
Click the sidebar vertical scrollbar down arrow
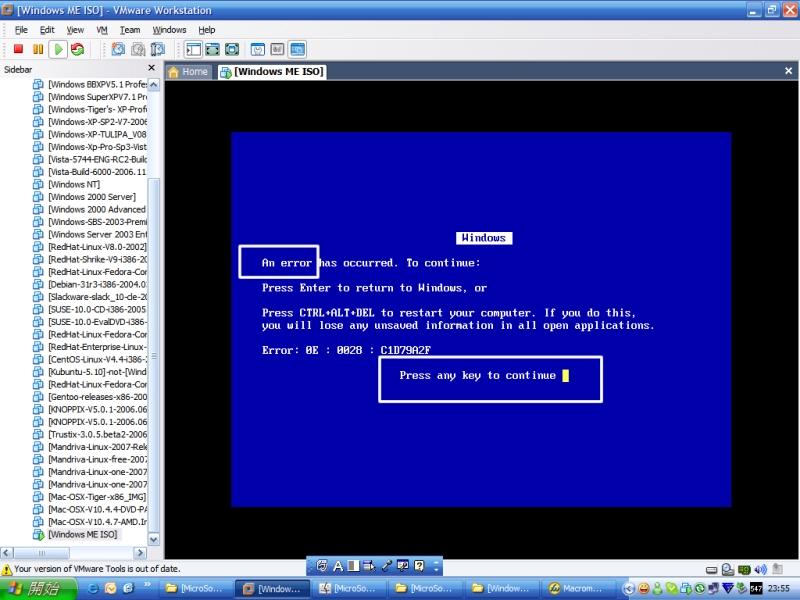pyautogui.click(x=153, y=539)
